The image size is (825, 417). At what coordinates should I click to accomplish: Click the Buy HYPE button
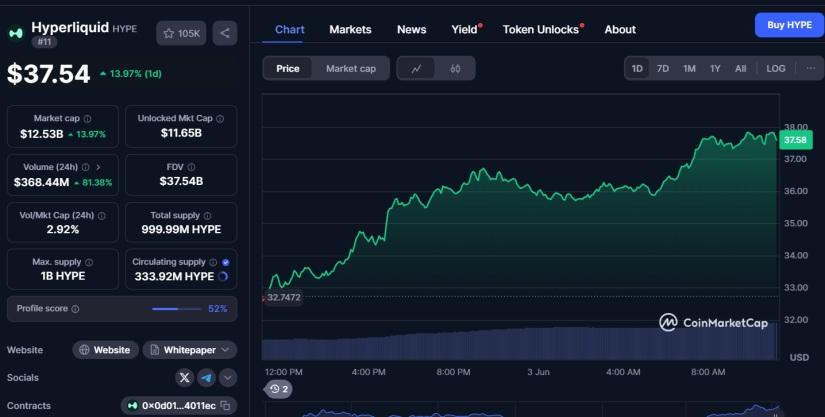coord(789,25)
